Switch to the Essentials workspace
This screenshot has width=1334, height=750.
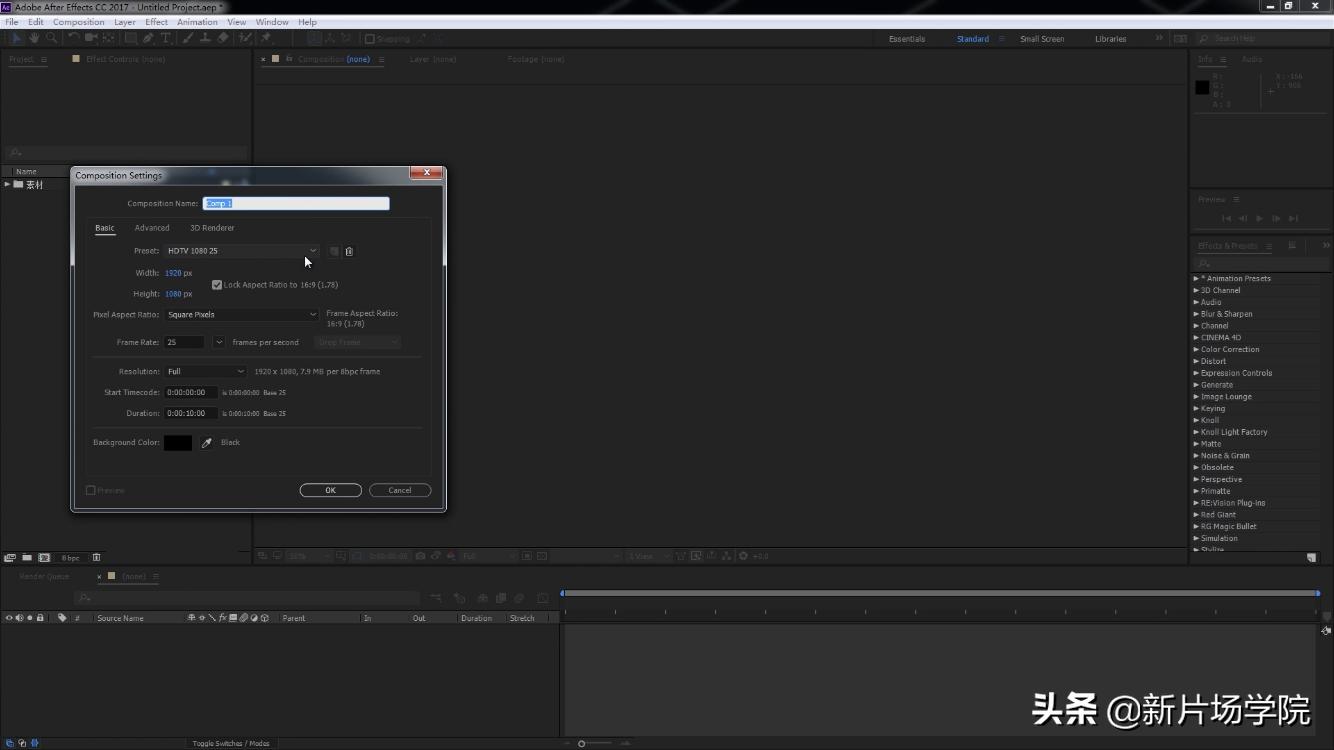point(907,39)
